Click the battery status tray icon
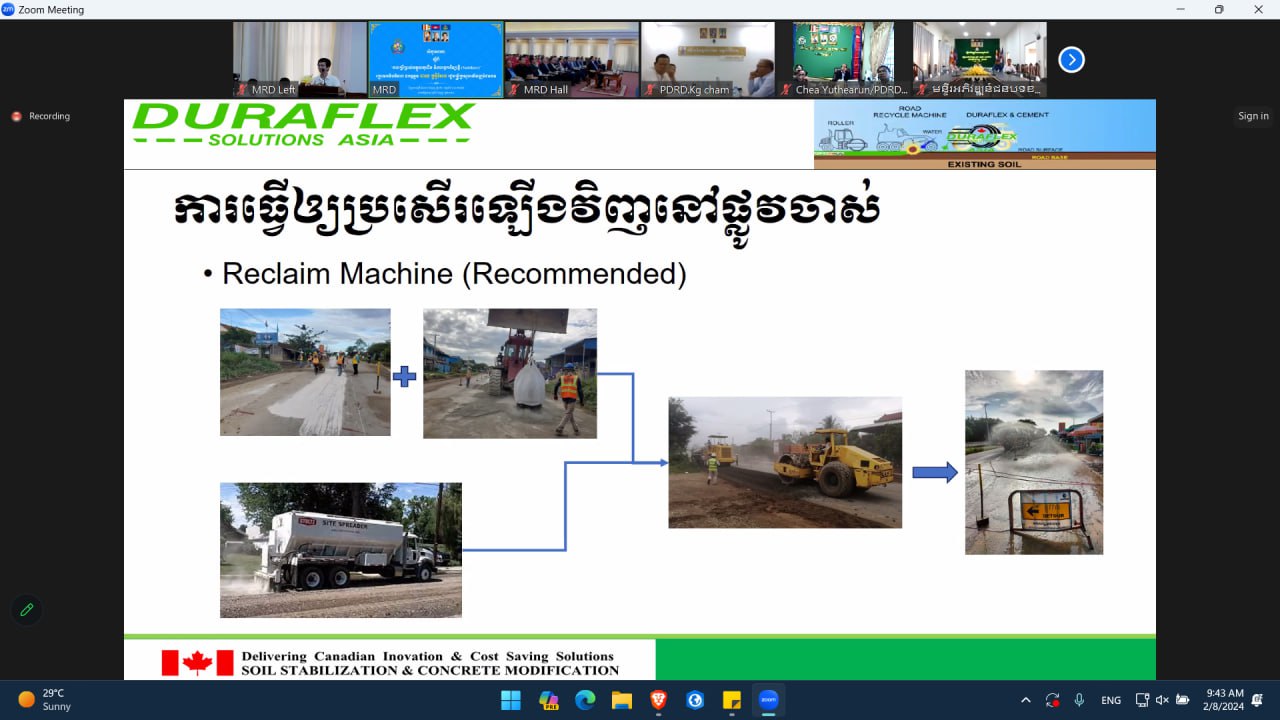The height and width of the screenshot is (720, 1280). click(1182, 700)
